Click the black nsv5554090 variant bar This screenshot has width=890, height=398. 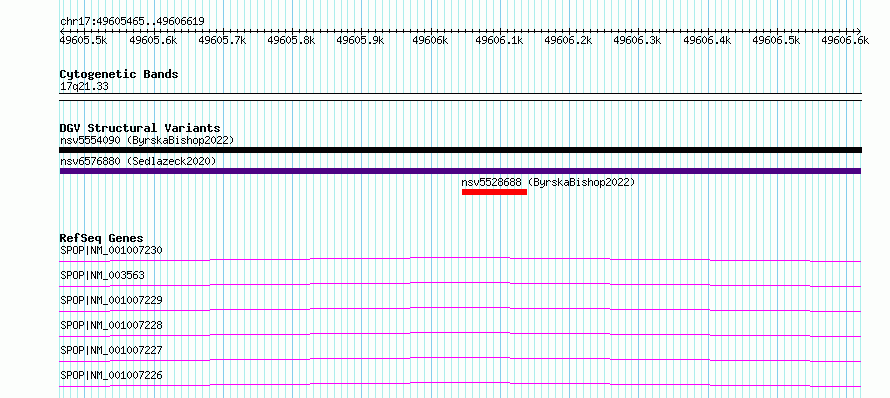click(x=460, y=150)
